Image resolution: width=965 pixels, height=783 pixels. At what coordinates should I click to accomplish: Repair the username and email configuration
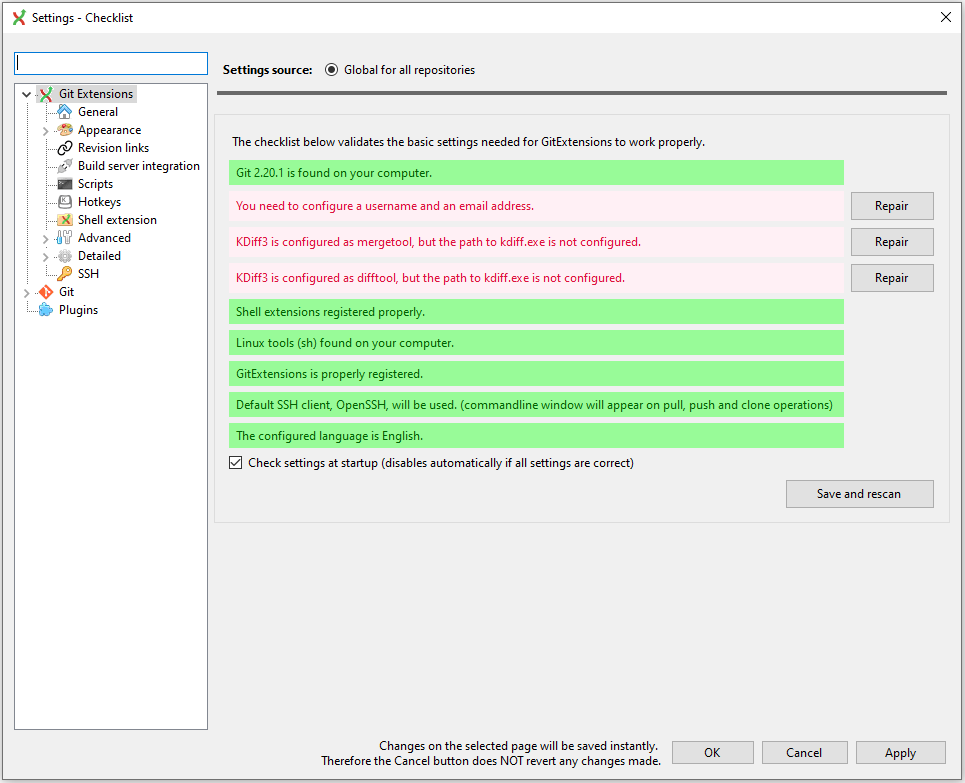(891, 206)
